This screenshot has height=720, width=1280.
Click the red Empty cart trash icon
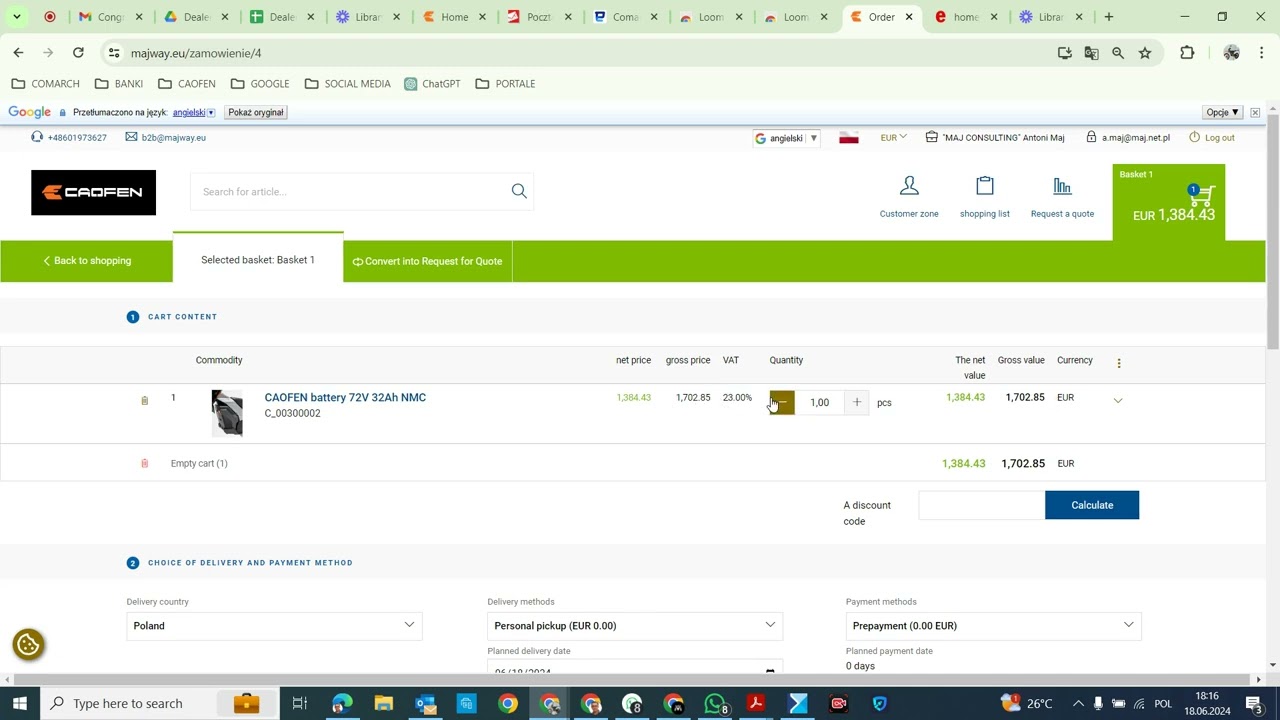pyautogui.click(x=144, y=463)
